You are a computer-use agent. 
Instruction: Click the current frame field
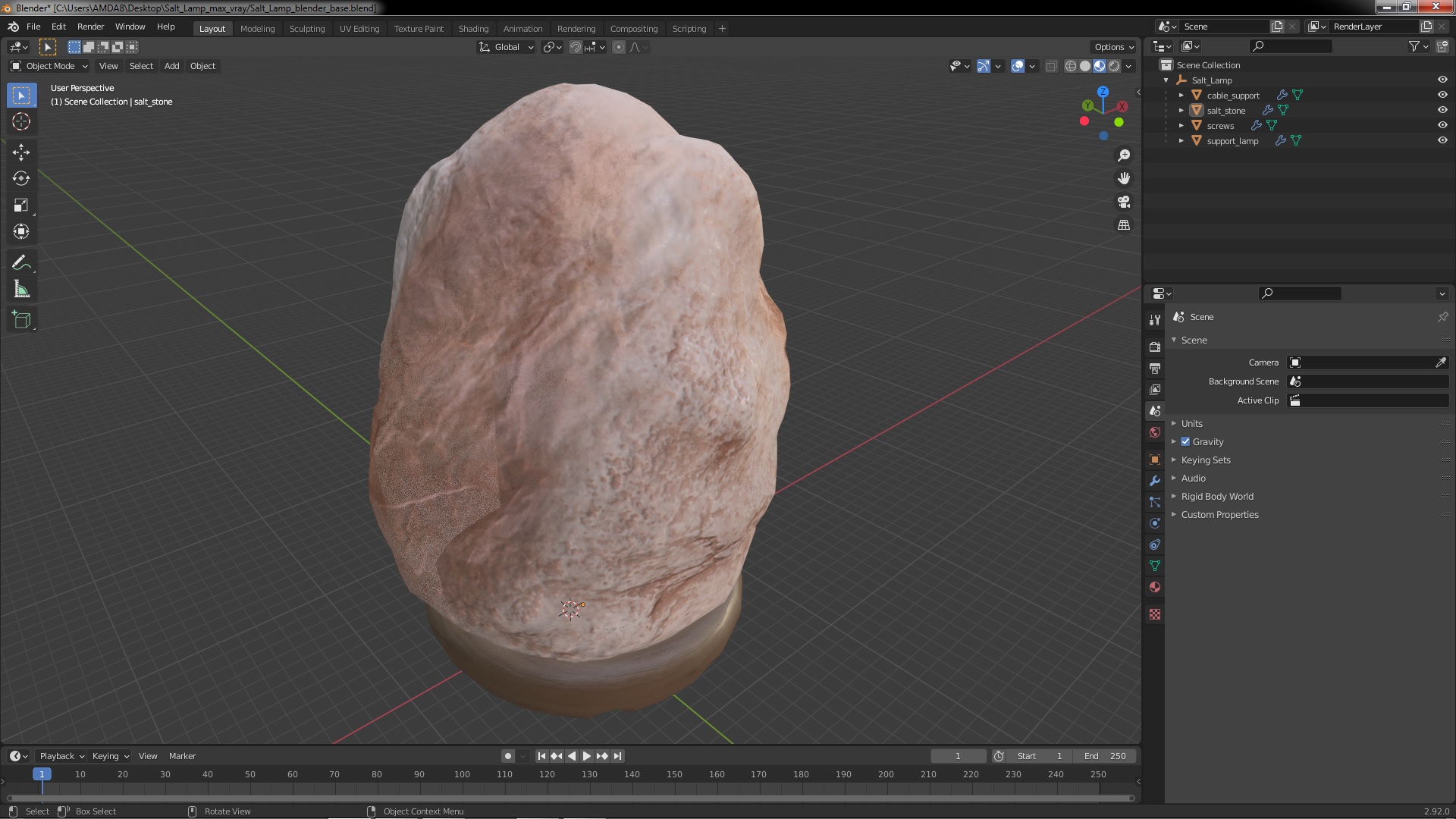click(x=959, y=756)
